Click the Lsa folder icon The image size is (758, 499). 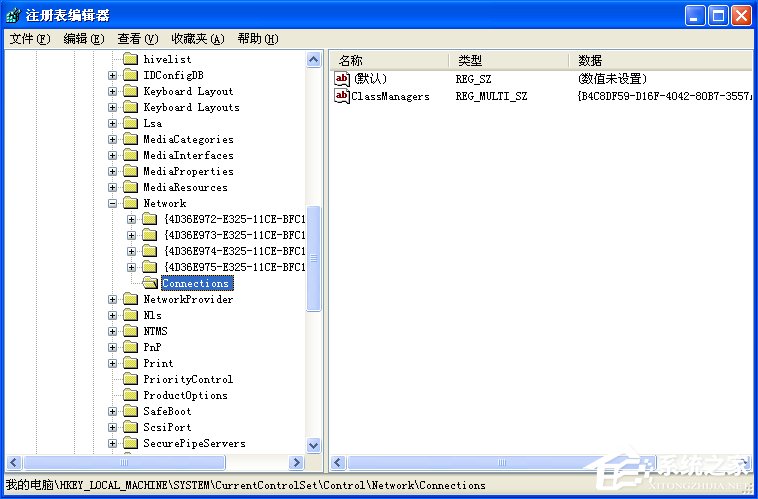[x=130, y=123]
